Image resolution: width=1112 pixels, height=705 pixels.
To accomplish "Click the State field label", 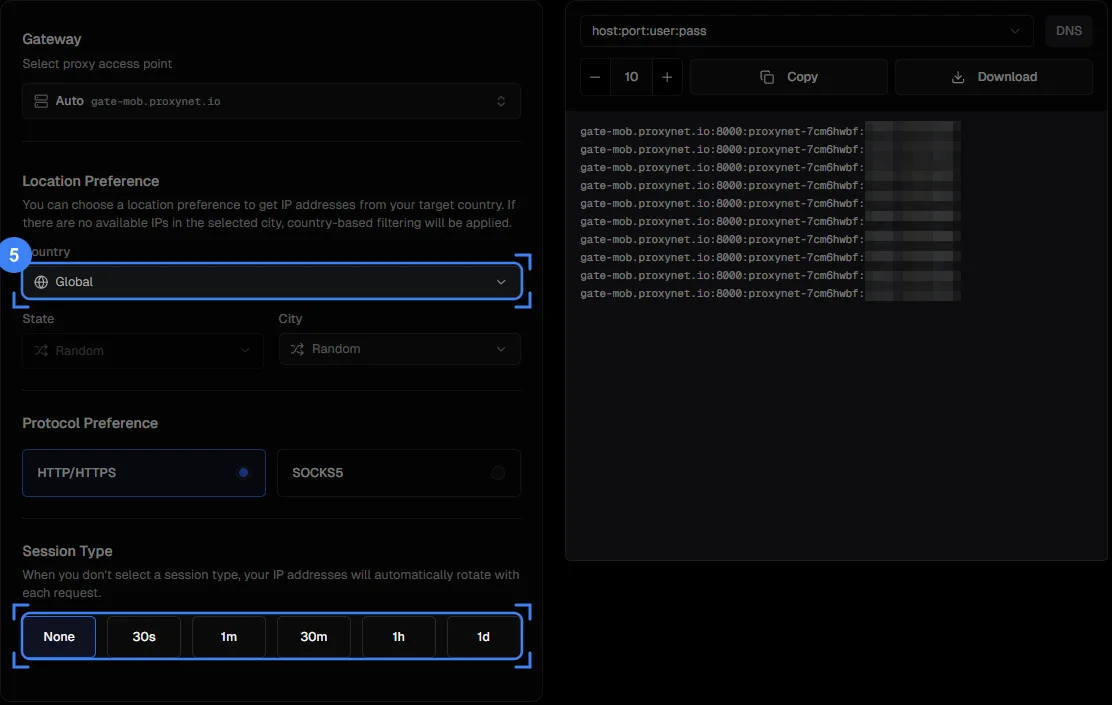I will (38, 319).
